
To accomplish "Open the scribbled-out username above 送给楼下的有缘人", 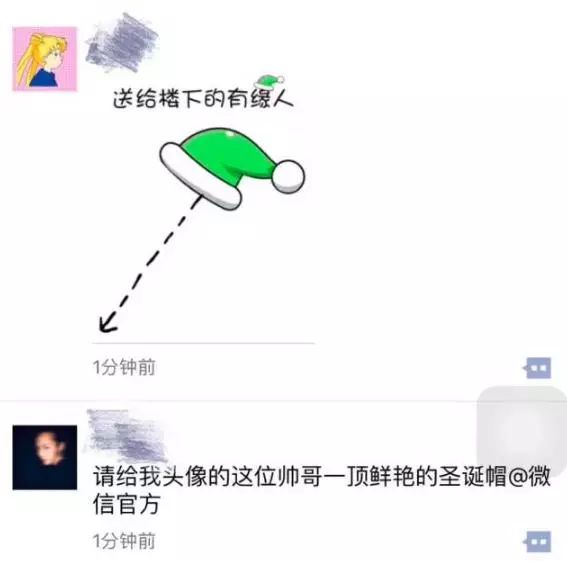I will 122,43.
